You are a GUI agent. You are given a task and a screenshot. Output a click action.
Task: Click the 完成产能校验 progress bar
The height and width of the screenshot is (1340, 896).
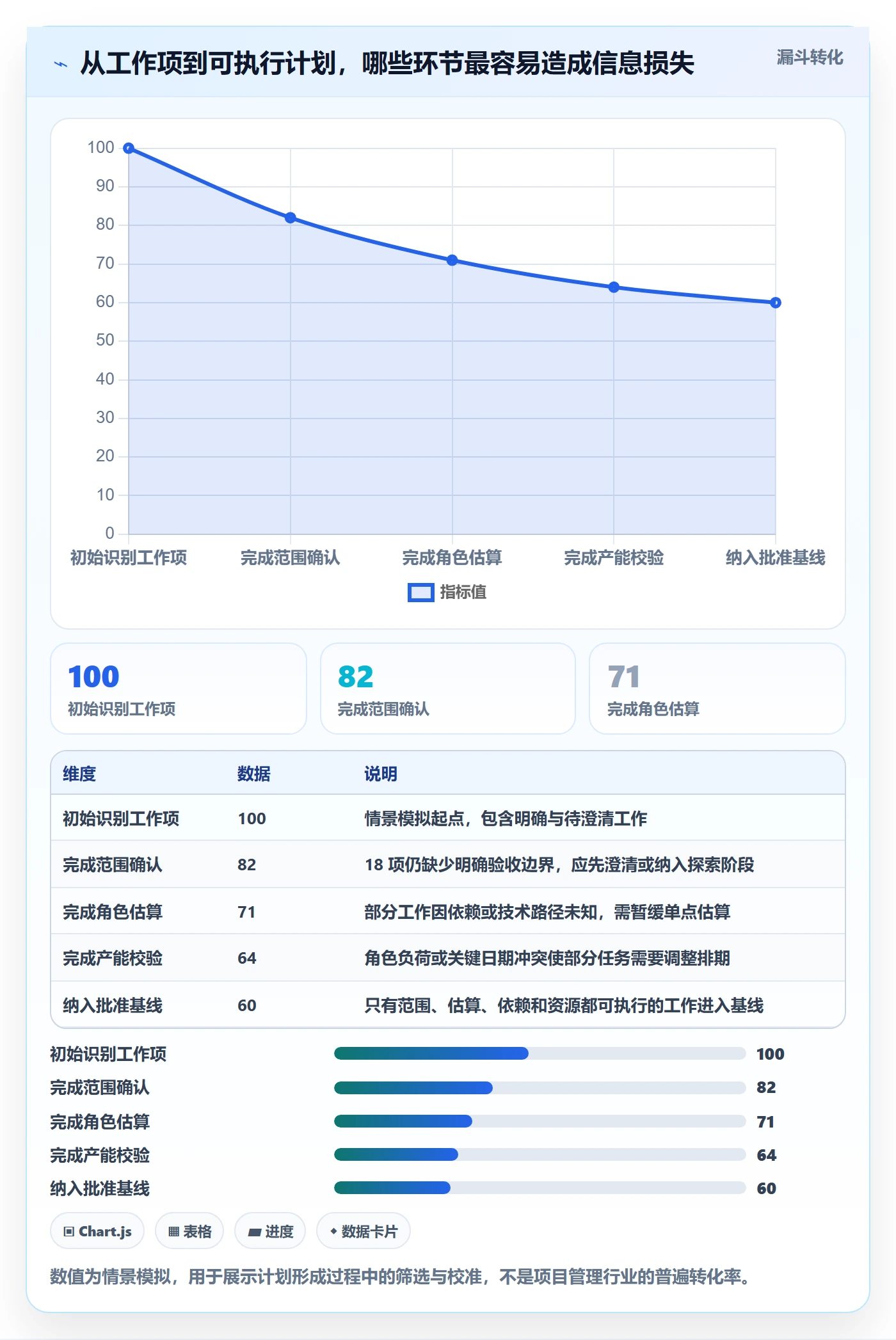tap(540, 1154)
